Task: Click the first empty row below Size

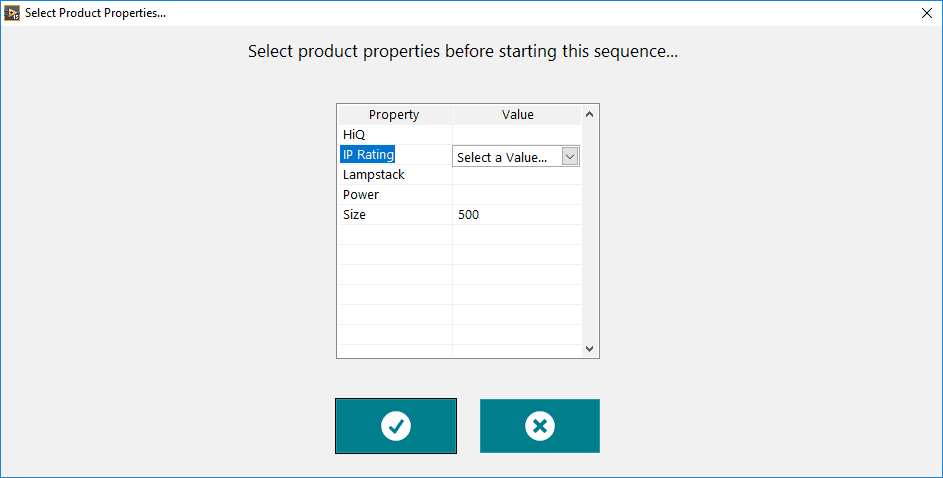Action: click(460, 234)
